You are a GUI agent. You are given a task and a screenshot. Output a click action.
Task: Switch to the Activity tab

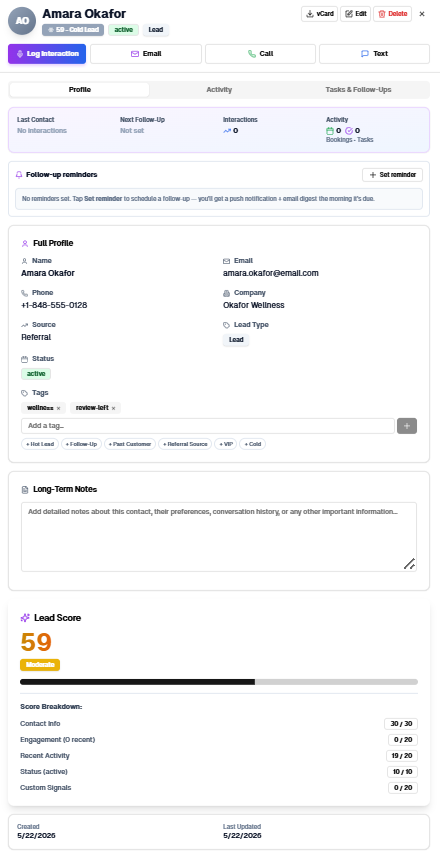pyautogui.click(x=219, y=90)
